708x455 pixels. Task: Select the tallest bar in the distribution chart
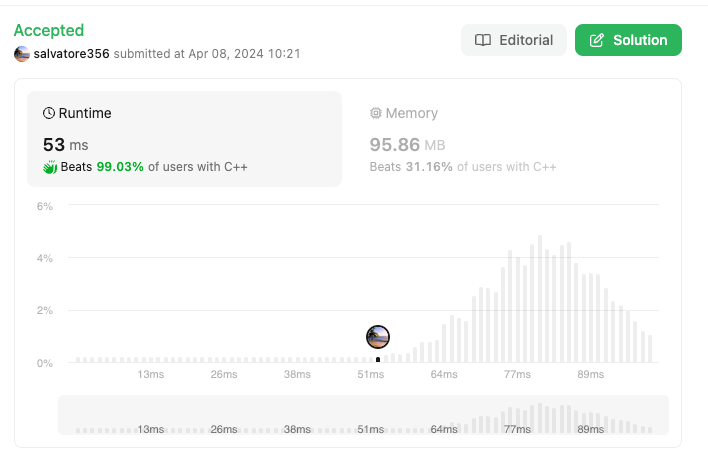coord(540,299)
